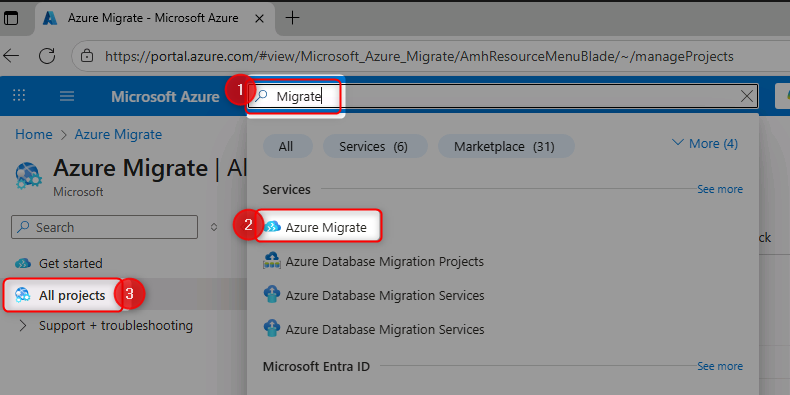Click the All projects icon in sidebar
The image size is (790, 395).
(x=23, y=295)
